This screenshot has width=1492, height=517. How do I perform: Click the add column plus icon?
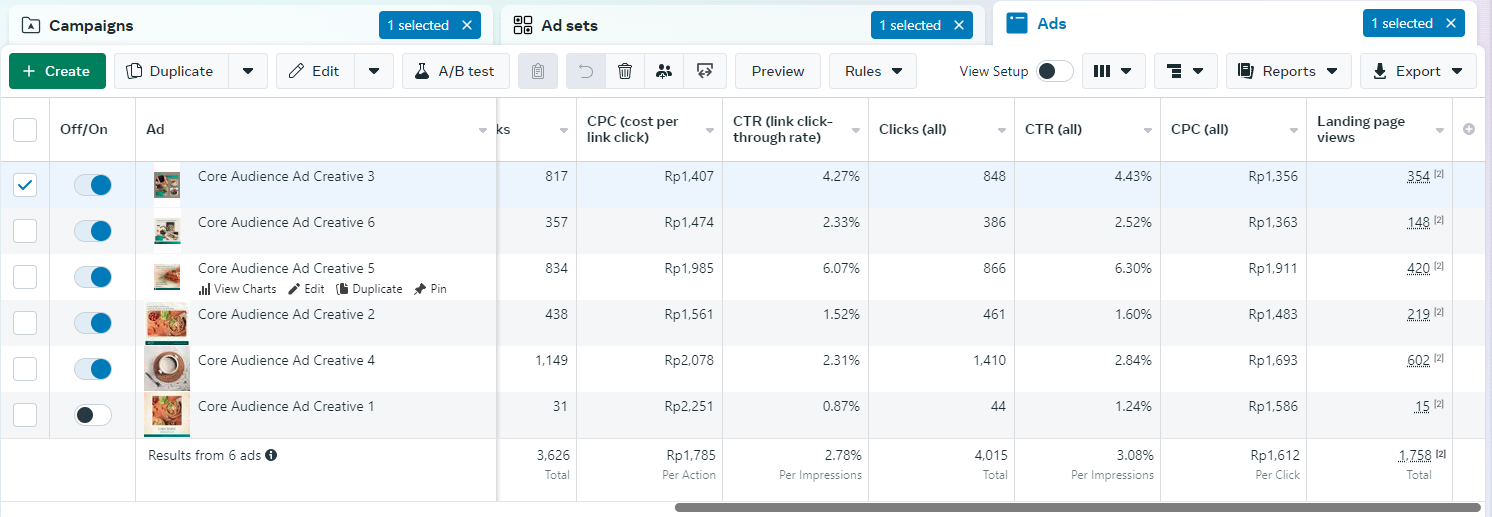pos(1469,129)
